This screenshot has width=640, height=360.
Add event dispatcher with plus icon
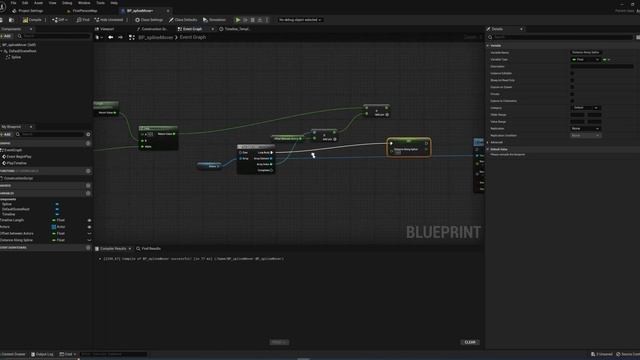88,247
